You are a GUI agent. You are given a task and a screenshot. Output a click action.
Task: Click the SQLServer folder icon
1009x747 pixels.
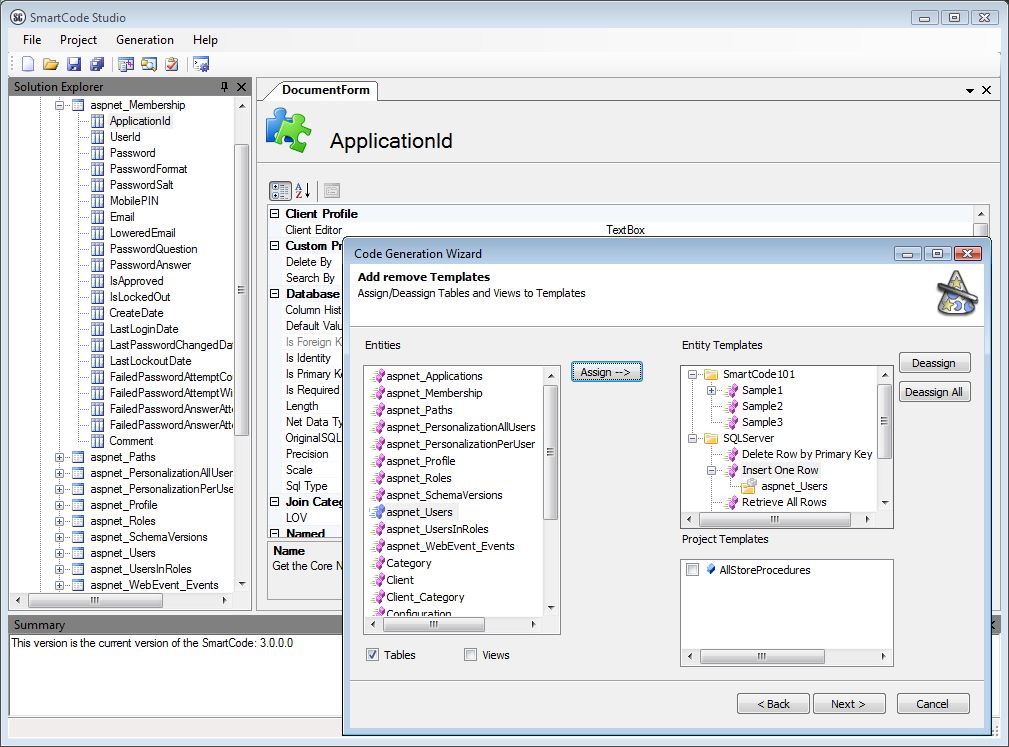711,438
